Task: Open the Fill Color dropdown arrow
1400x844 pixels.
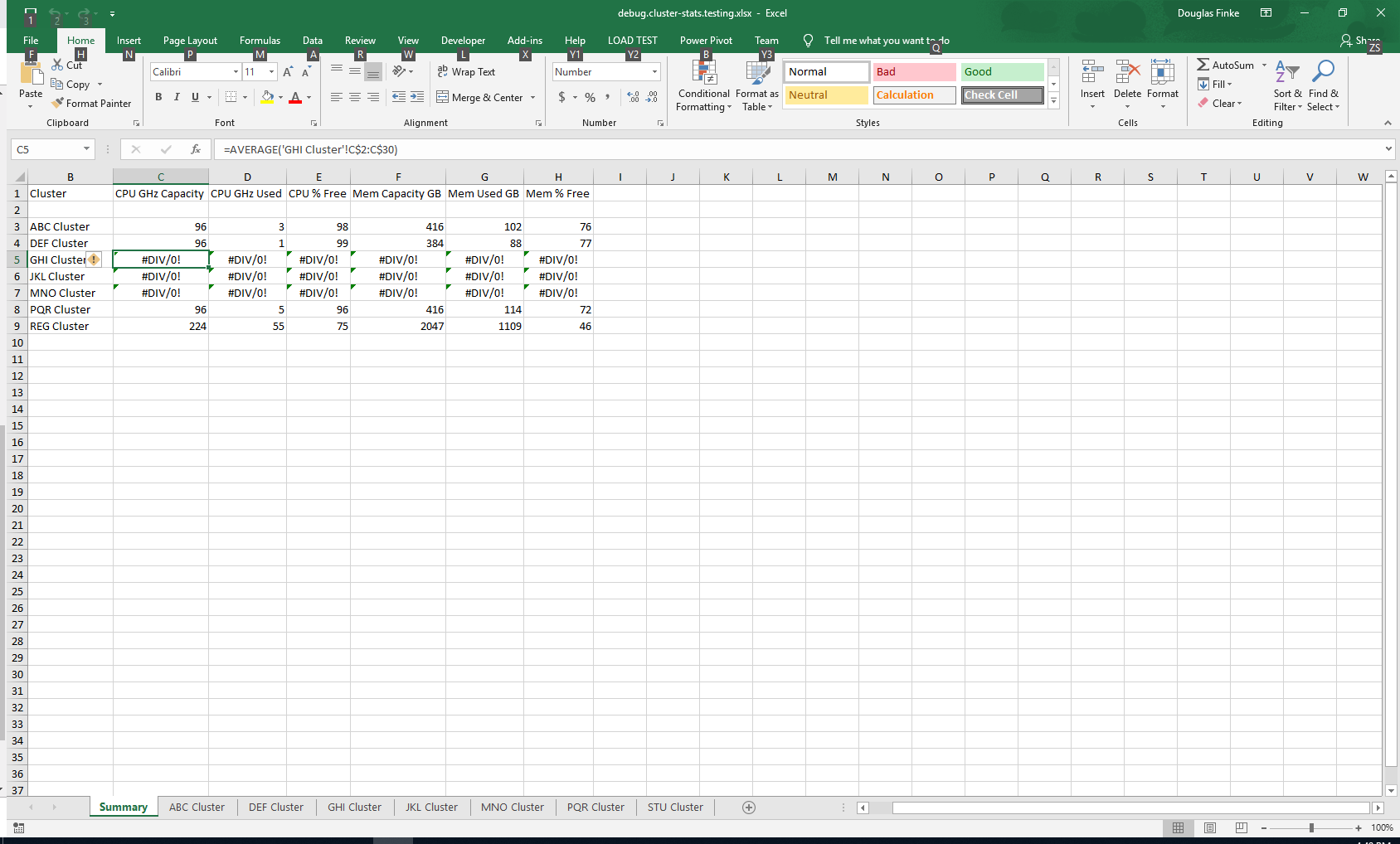Action: click(280, 97)
